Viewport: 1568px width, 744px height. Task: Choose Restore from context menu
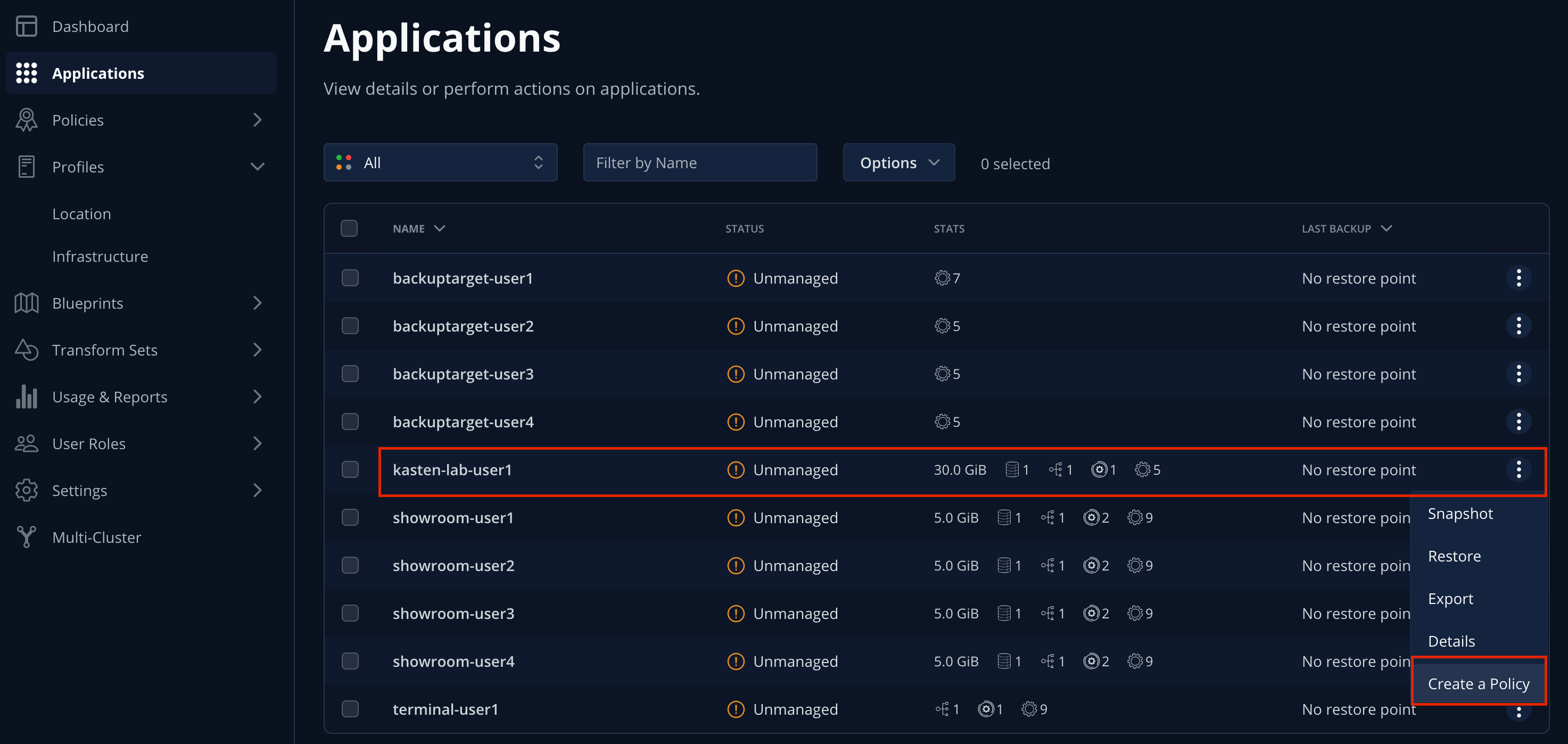(1454, 557)
